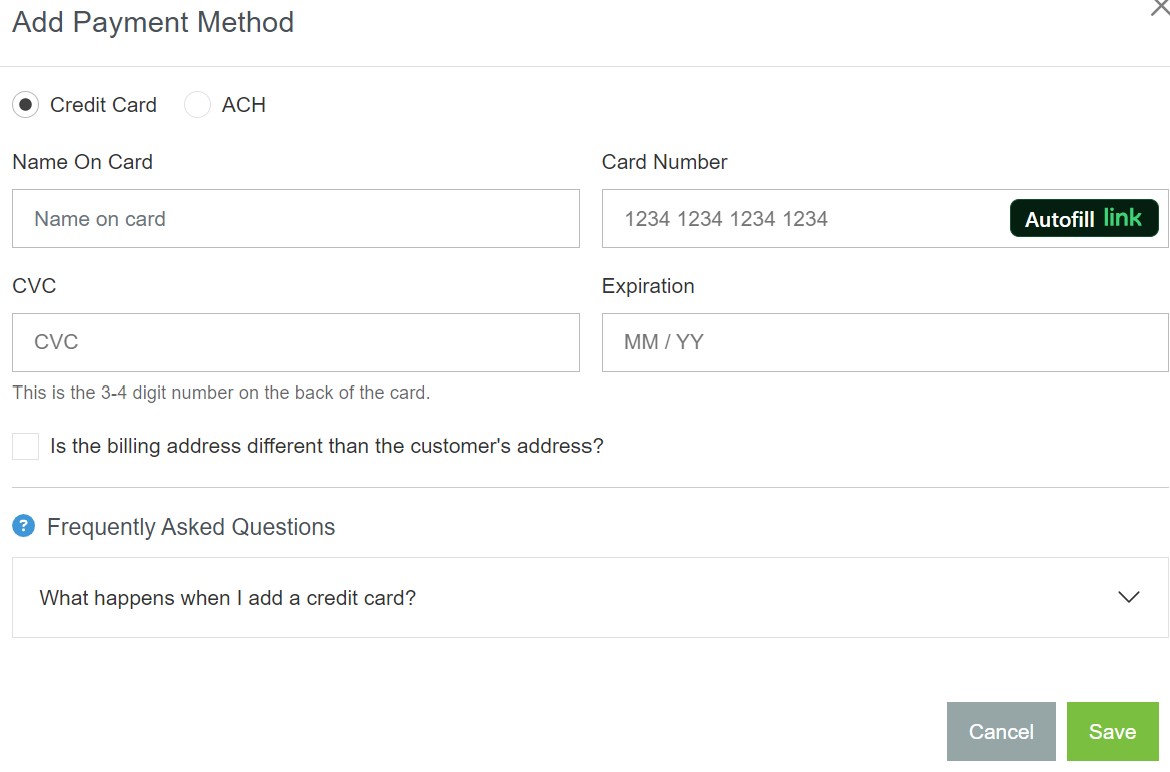This screenshot has height=772, width=1170.
Task: Close the Add Payment Method dialog
Action: pos(1159,8)
